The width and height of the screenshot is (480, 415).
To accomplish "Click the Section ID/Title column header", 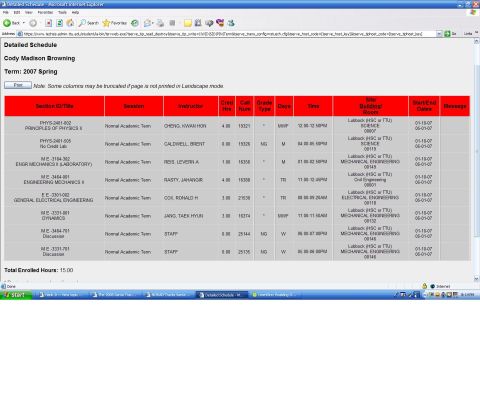I will coord(54,106).
